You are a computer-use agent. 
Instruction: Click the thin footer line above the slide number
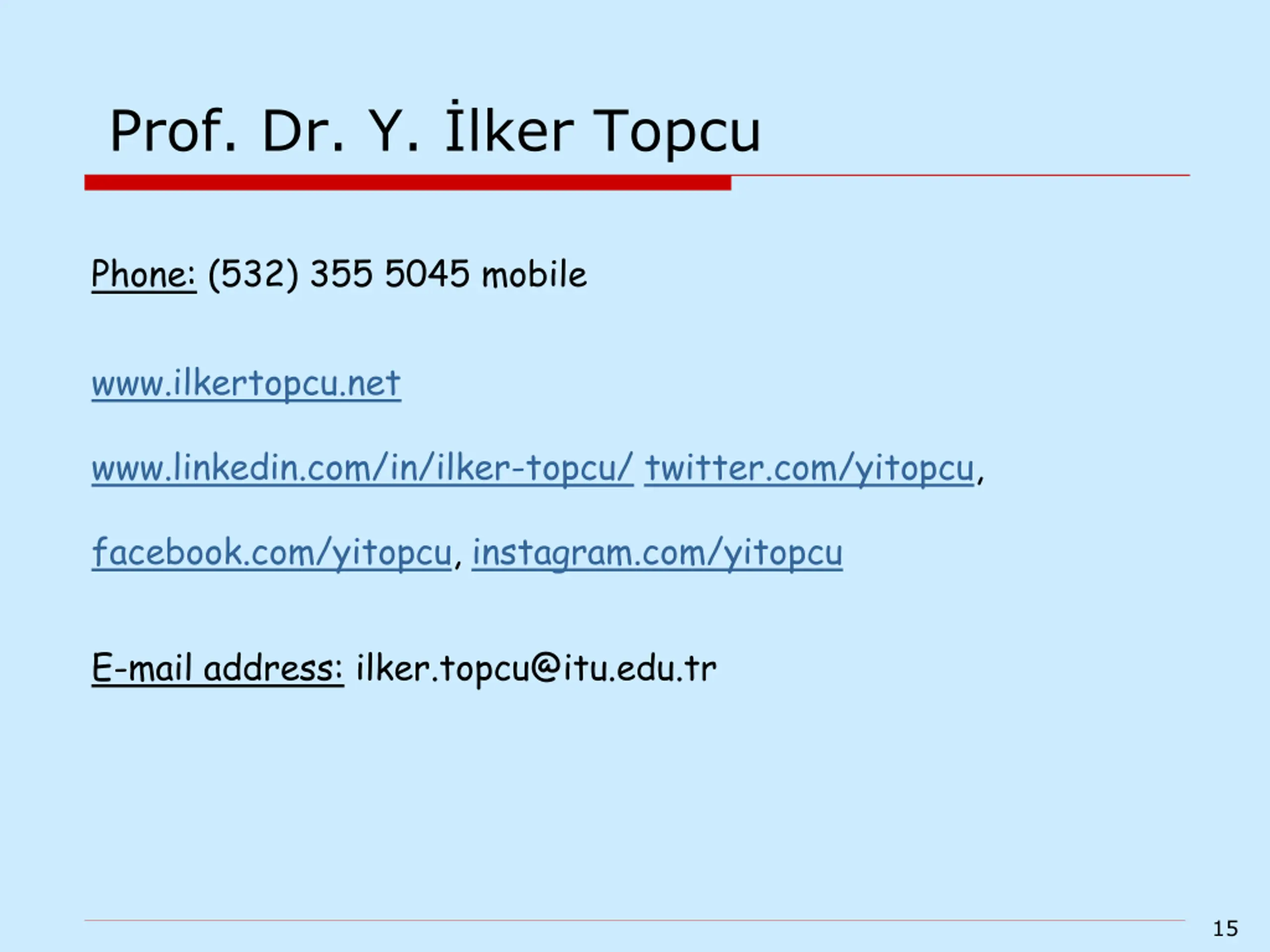[x=635, y=920]
